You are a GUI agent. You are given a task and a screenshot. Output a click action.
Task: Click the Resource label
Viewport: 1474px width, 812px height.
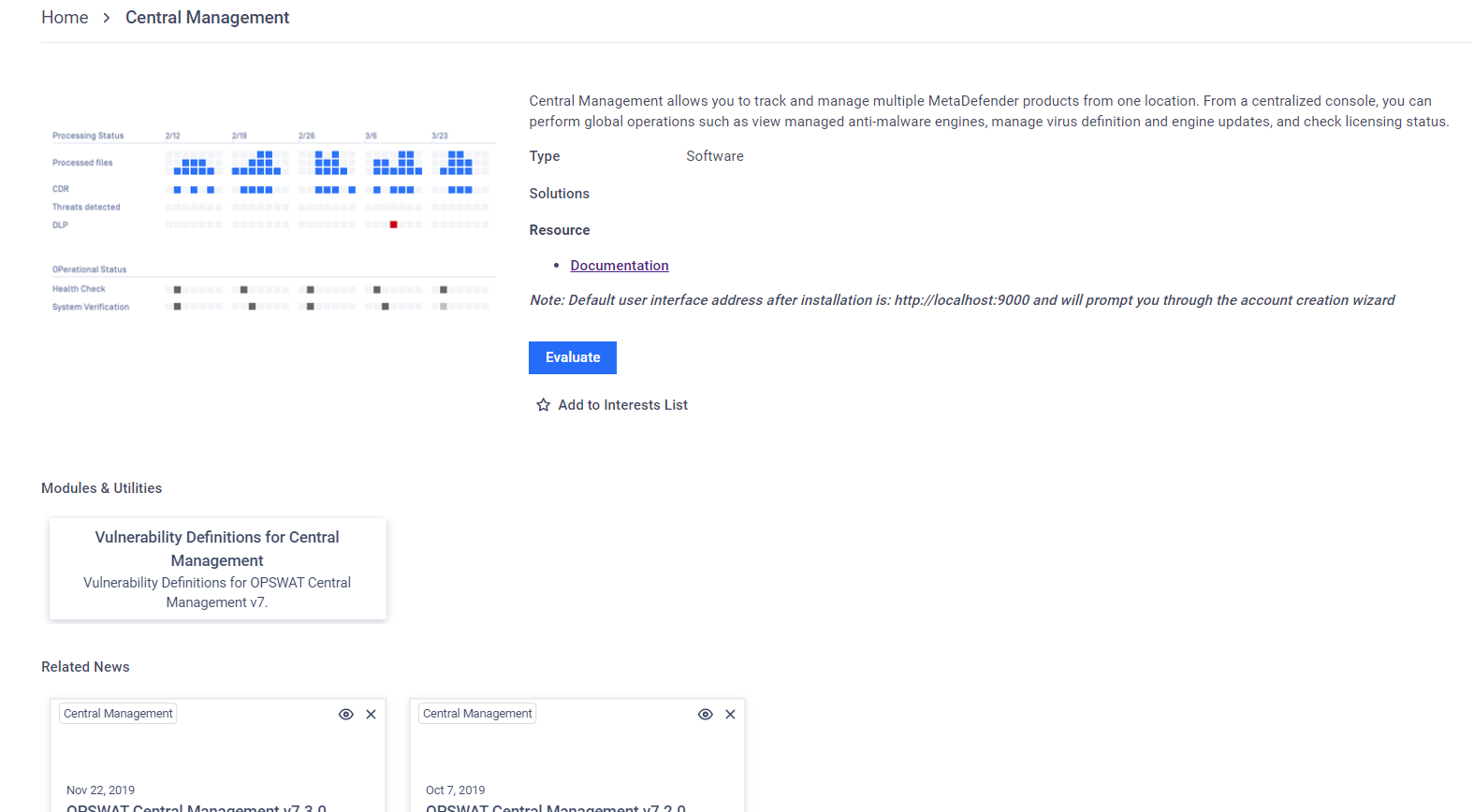point(560,230)
